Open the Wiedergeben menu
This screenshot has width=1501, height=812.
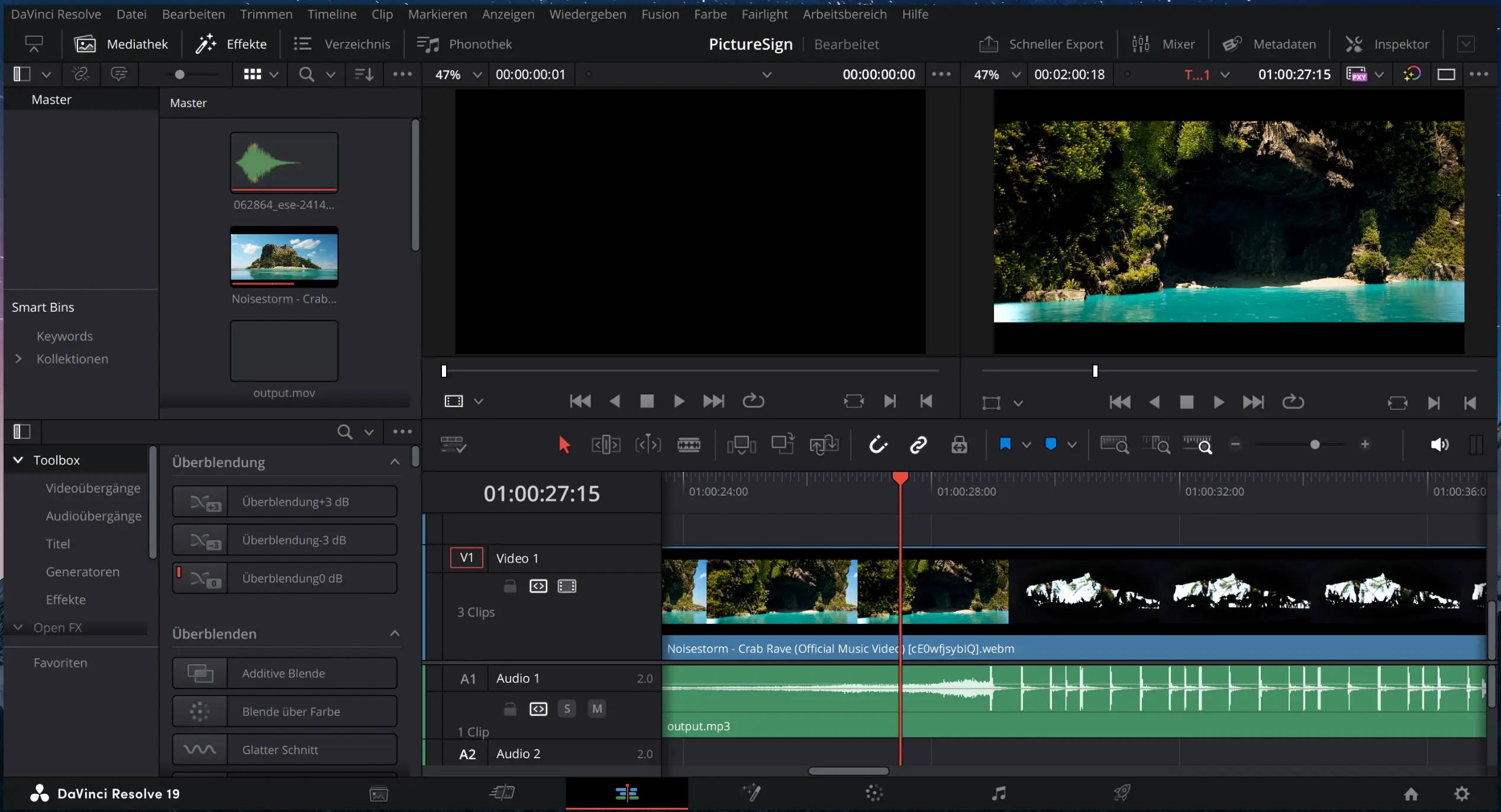[587, 14]
